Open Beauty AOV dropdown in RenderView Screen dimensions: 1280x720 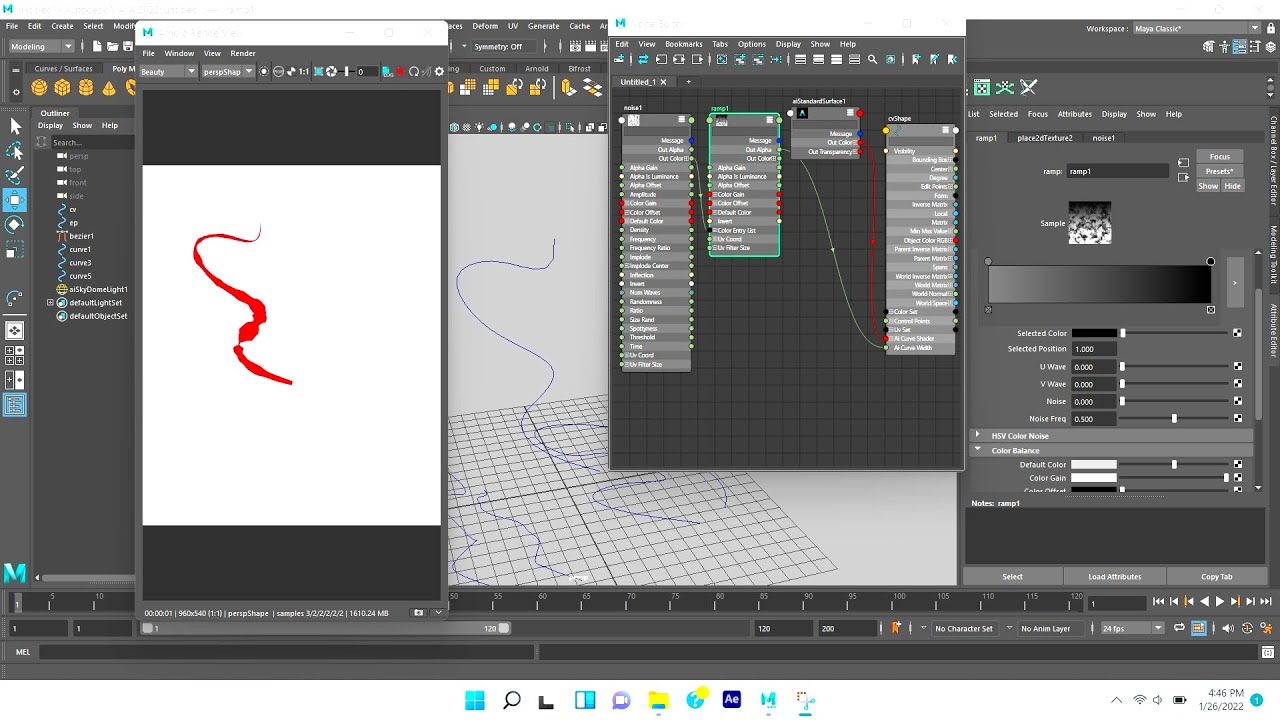(x=168, y=71)
